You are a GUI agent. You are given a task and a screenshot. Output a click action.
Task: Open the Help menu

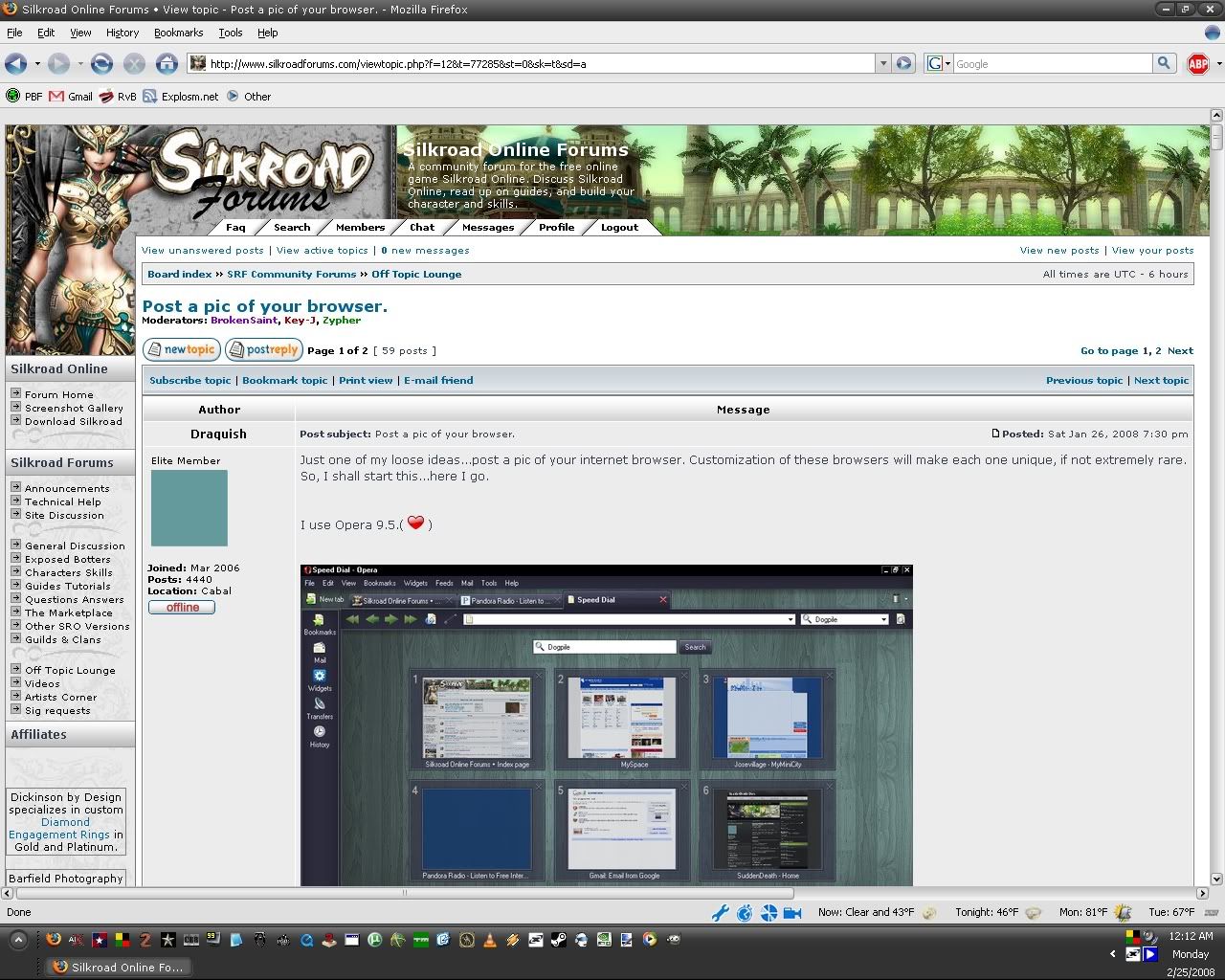click(x=268, y=33)
